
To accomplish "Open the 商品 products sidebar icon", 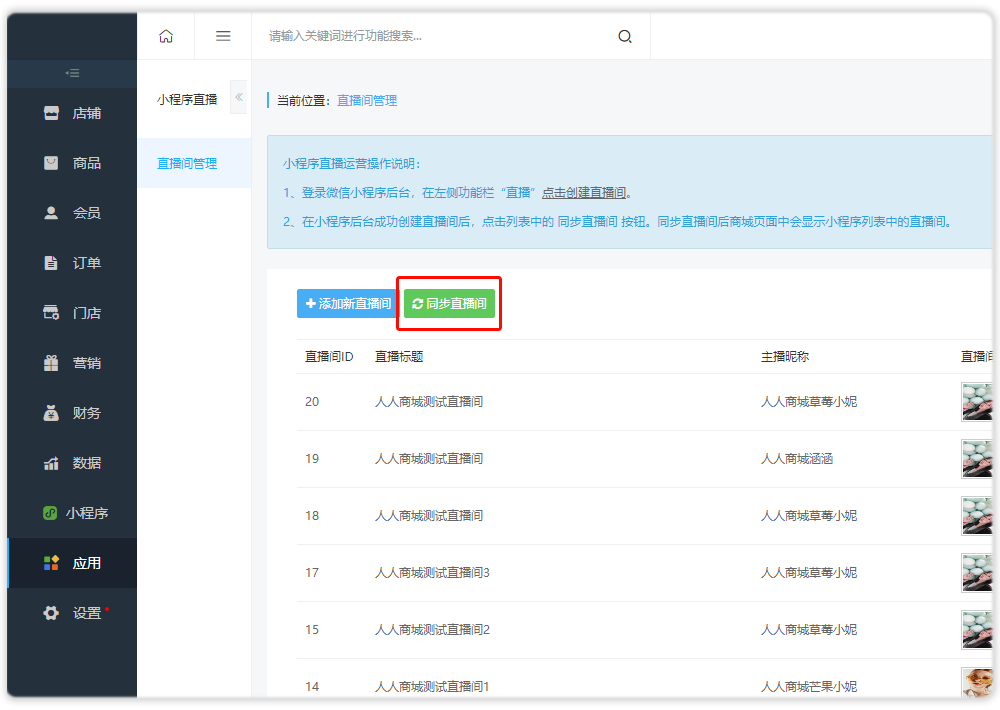I will point(51,163).
